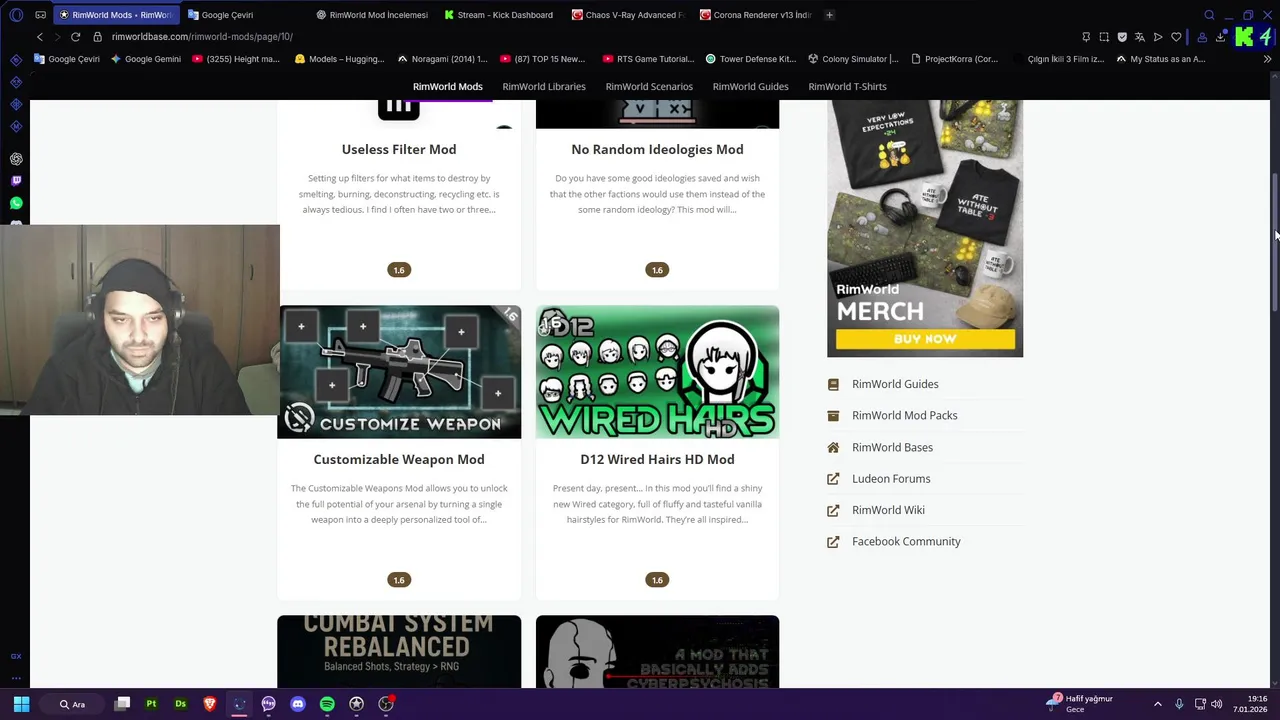
Task: Click 1.6 version badge under Customizable Weapon
Action: [x=399, y=580]
